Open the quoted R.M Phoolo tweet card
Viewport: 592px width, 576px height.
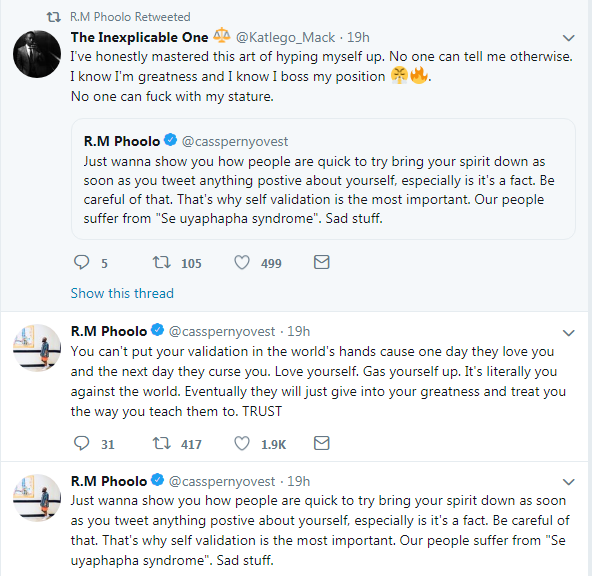click(323, 179)
